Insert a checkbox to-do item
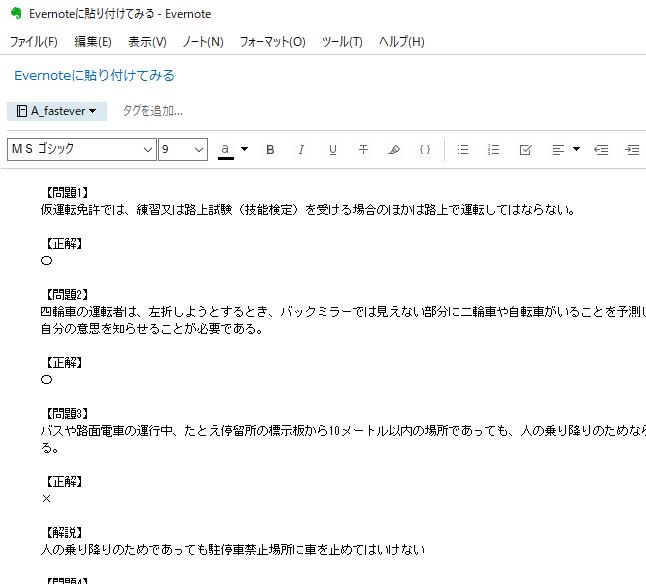Image resolution: width=646 pixels, height=584 pixels. pyautogui.click(x=525, y=150)
